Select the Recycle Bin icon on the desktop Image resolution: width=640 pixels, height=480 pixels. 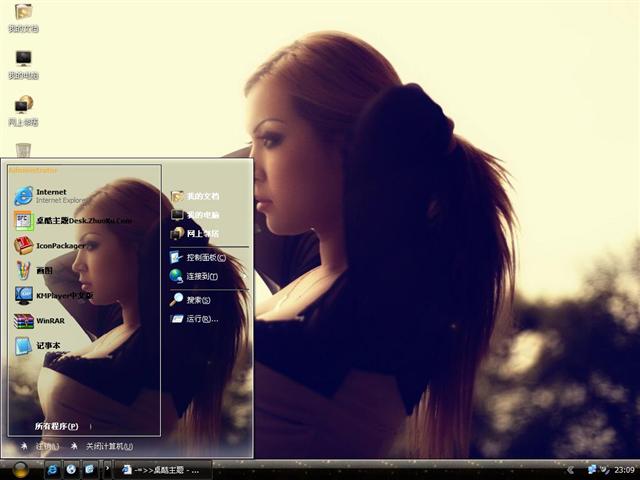23,149
